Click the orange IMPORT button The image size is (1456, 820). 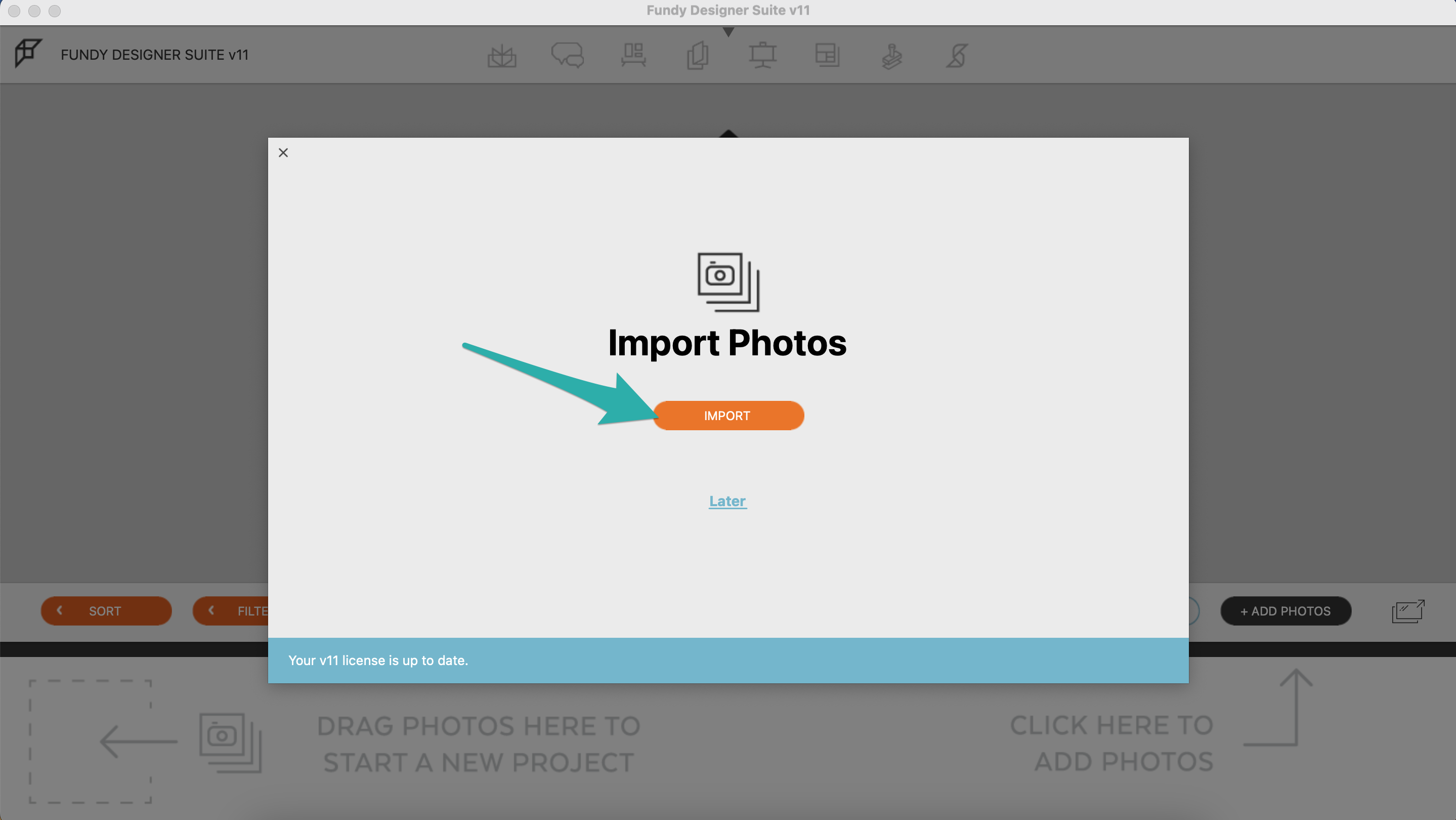pyautogui.click(x=728, y=416)
